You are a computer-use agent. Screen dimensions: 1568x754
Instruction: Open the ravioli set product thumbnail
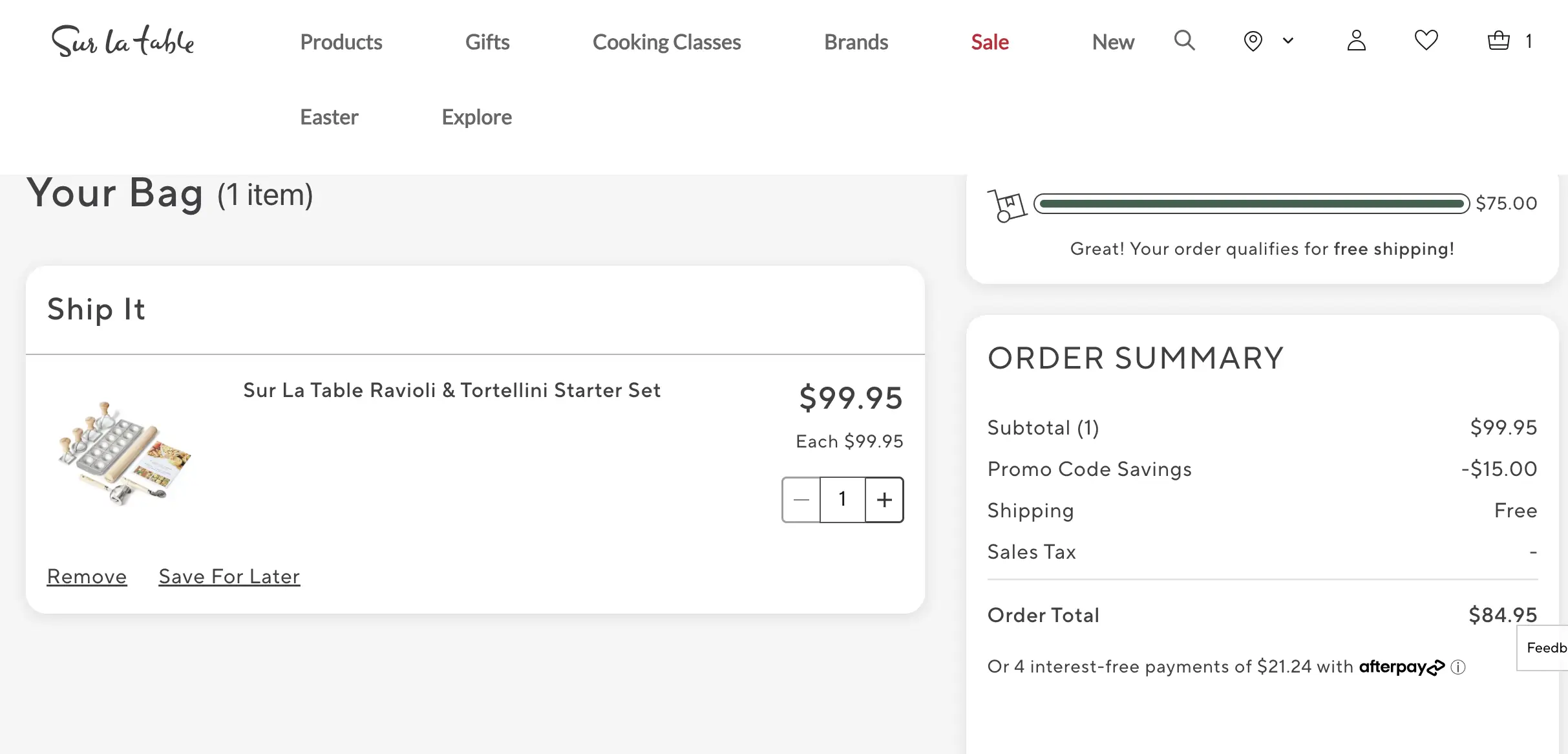tap(124, 453)
